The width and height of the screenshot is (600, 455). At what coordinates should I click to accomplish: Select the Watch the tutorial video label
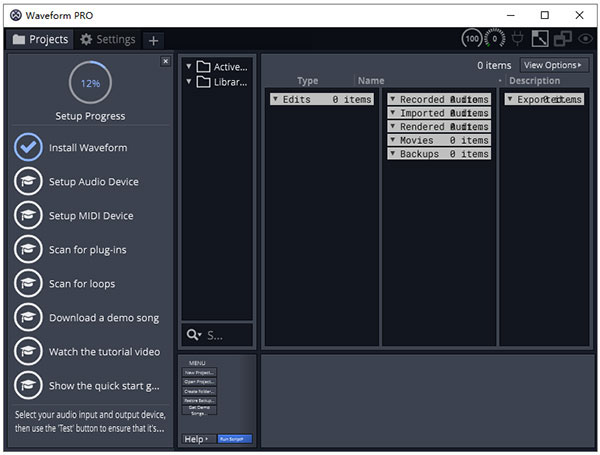[104, 352]
